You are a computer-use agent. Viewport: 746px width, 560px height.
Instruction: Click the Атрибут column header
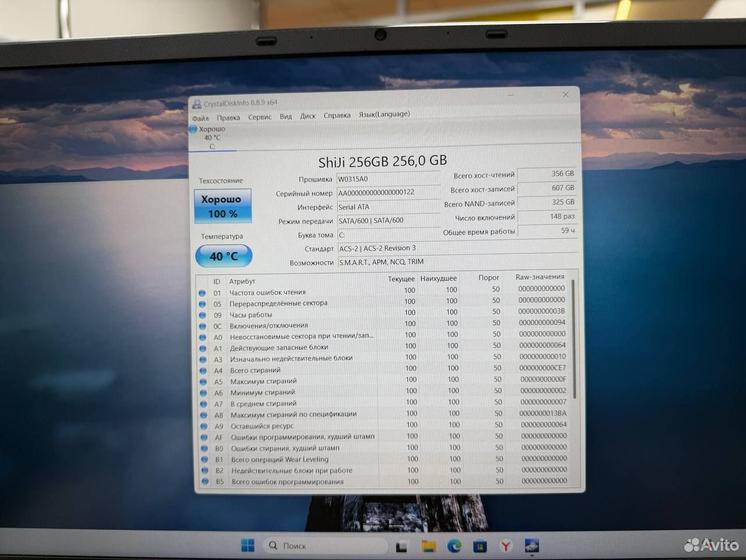(x=242, y=282)
